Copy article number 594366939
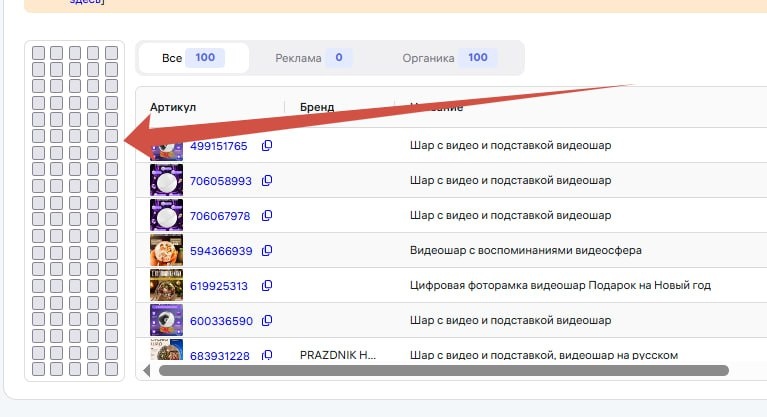The height and width of the screenshot is (417, 767). (267, 251)
